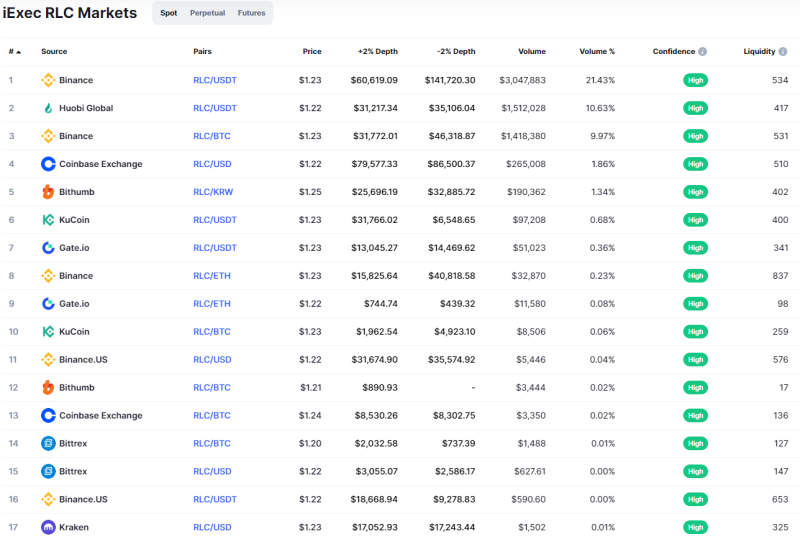800x539 pixels.
Task: Click the Bithumb logo in row 5
Action: (x=48, y=192)
